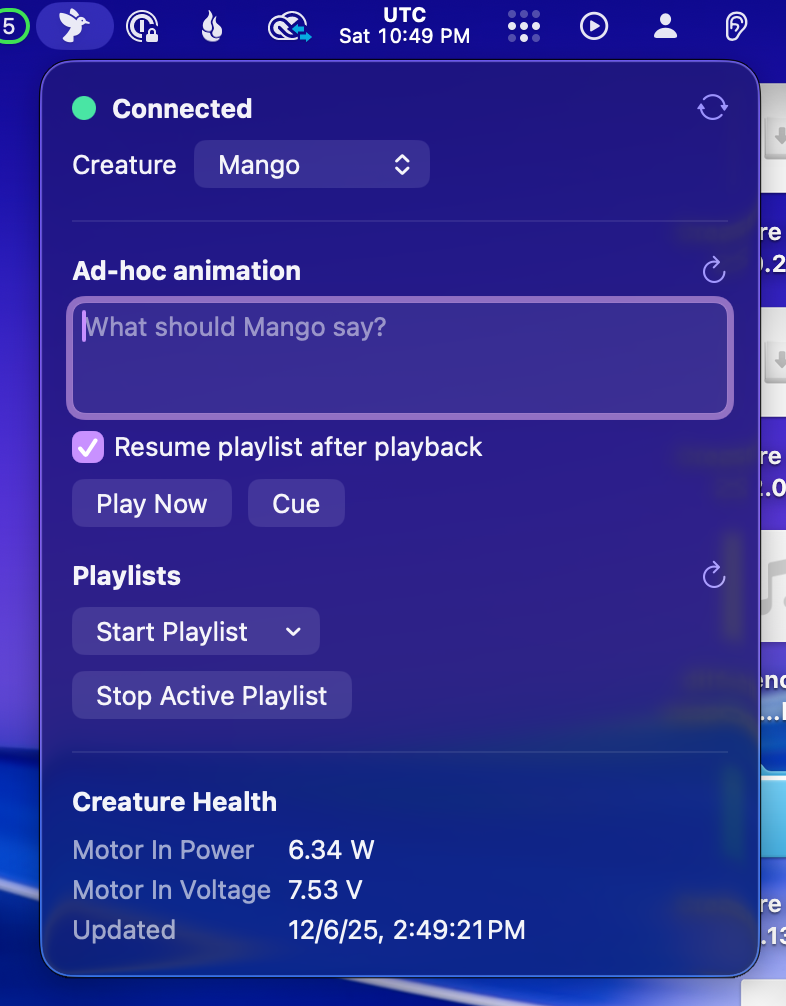Click the What should Mango say field
The width and height of the screenshot is (786, 1006).
tap(400, 358)
